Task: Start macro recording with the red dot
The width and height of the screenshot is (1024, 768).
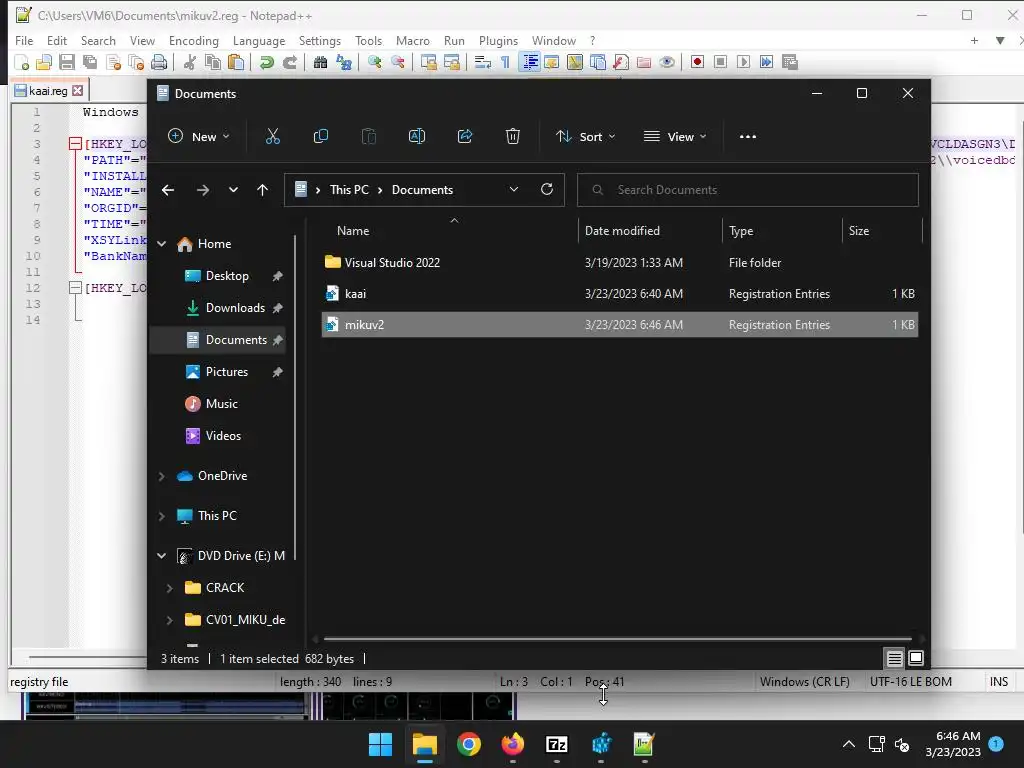Action: point(697,62)
